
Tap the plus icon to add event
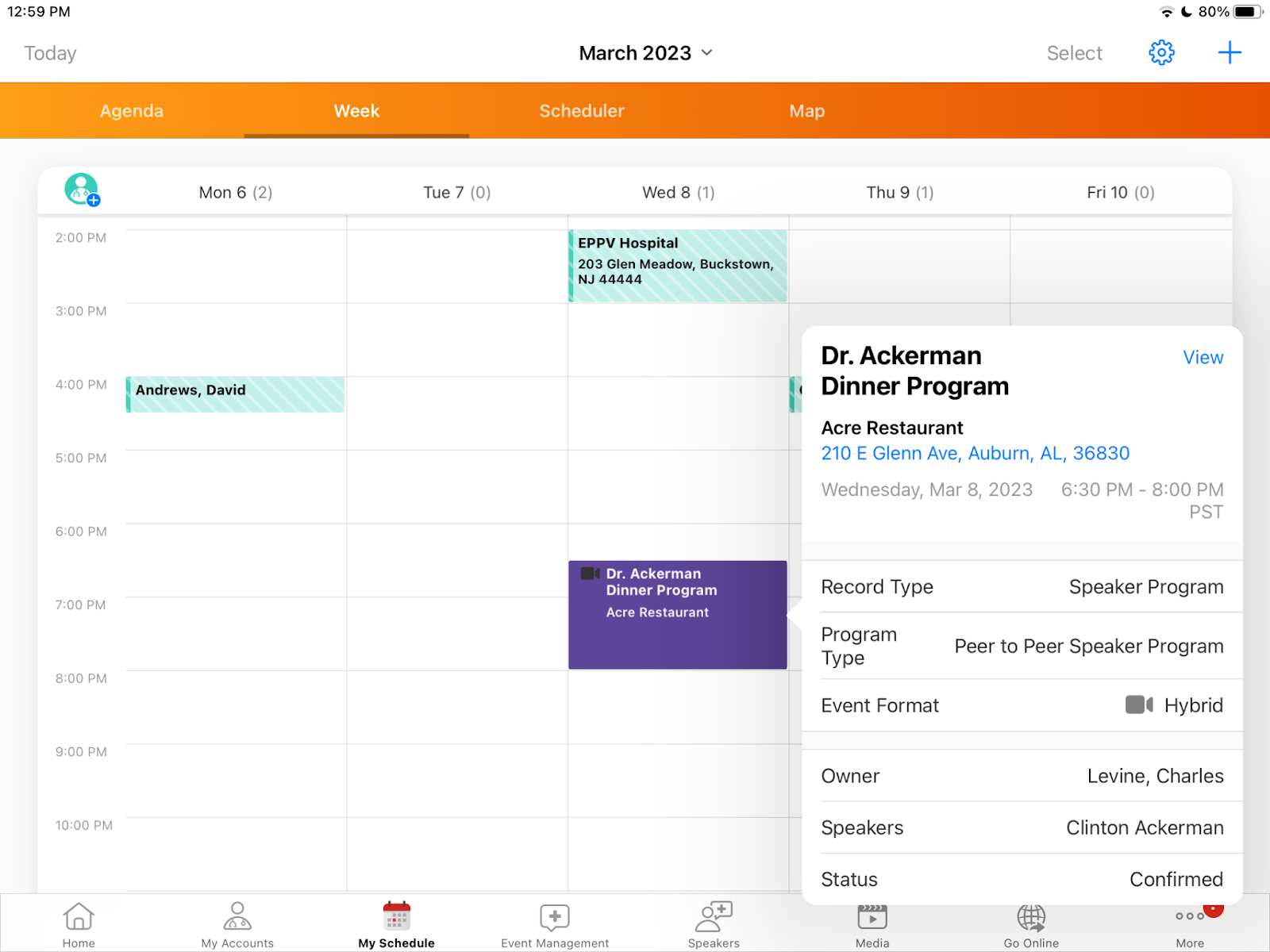(1230, 53)
